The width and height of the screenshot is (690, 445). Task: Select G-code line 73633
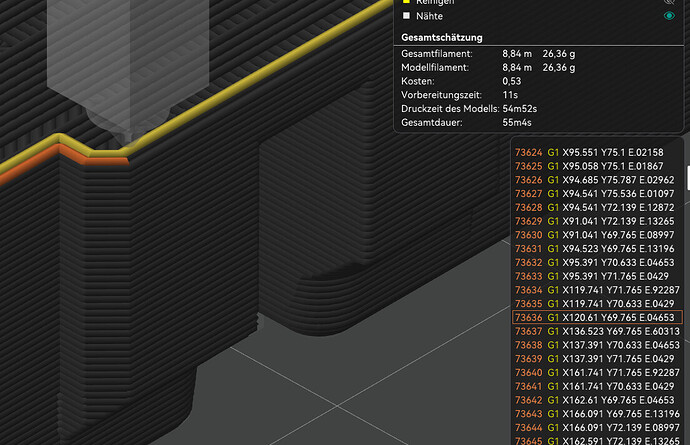tap(596, 276)
